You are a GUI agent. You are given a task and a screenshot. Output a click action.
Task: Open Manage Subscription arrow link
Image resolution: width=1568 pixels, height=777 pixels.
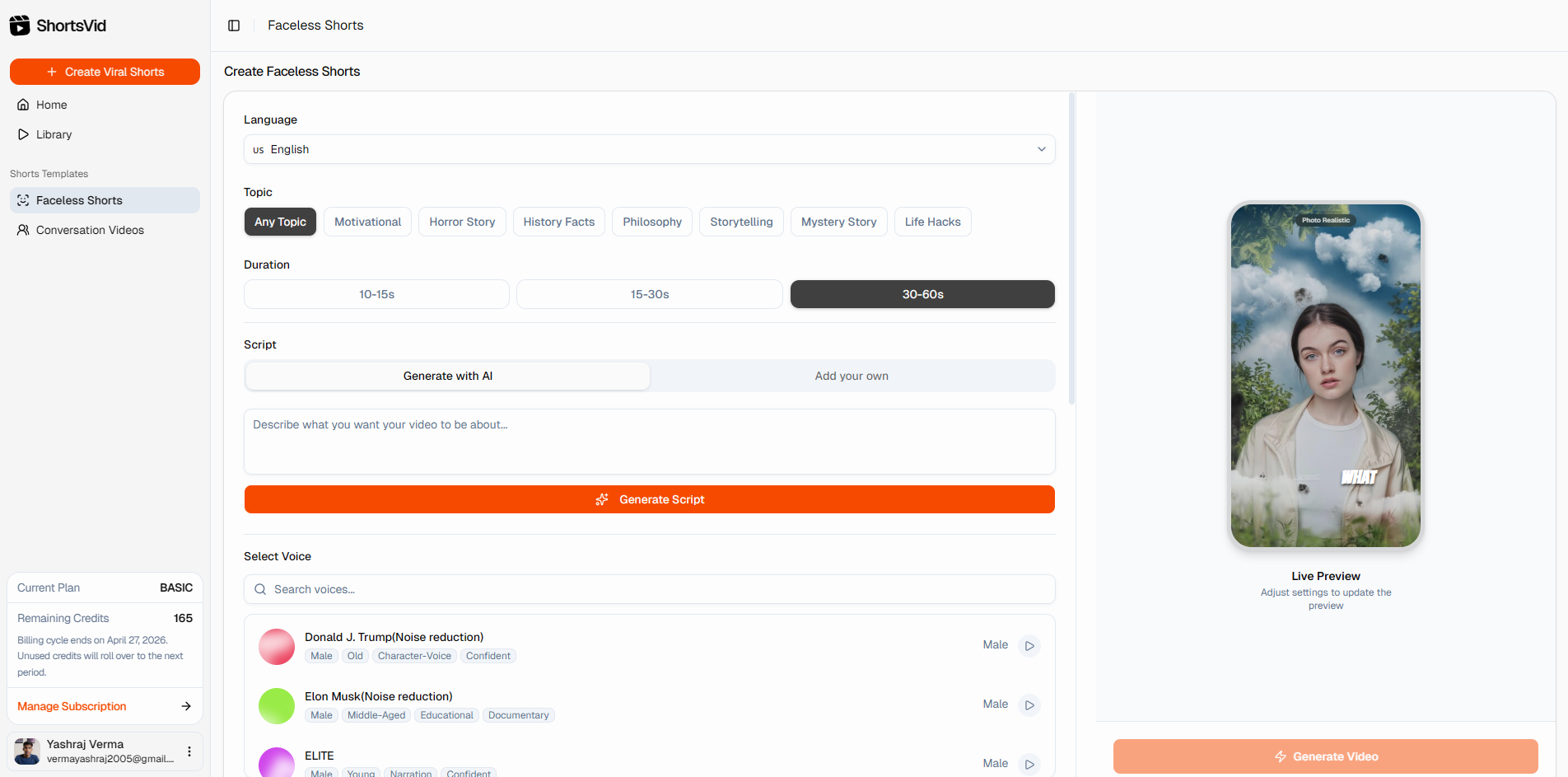[186, 706]
